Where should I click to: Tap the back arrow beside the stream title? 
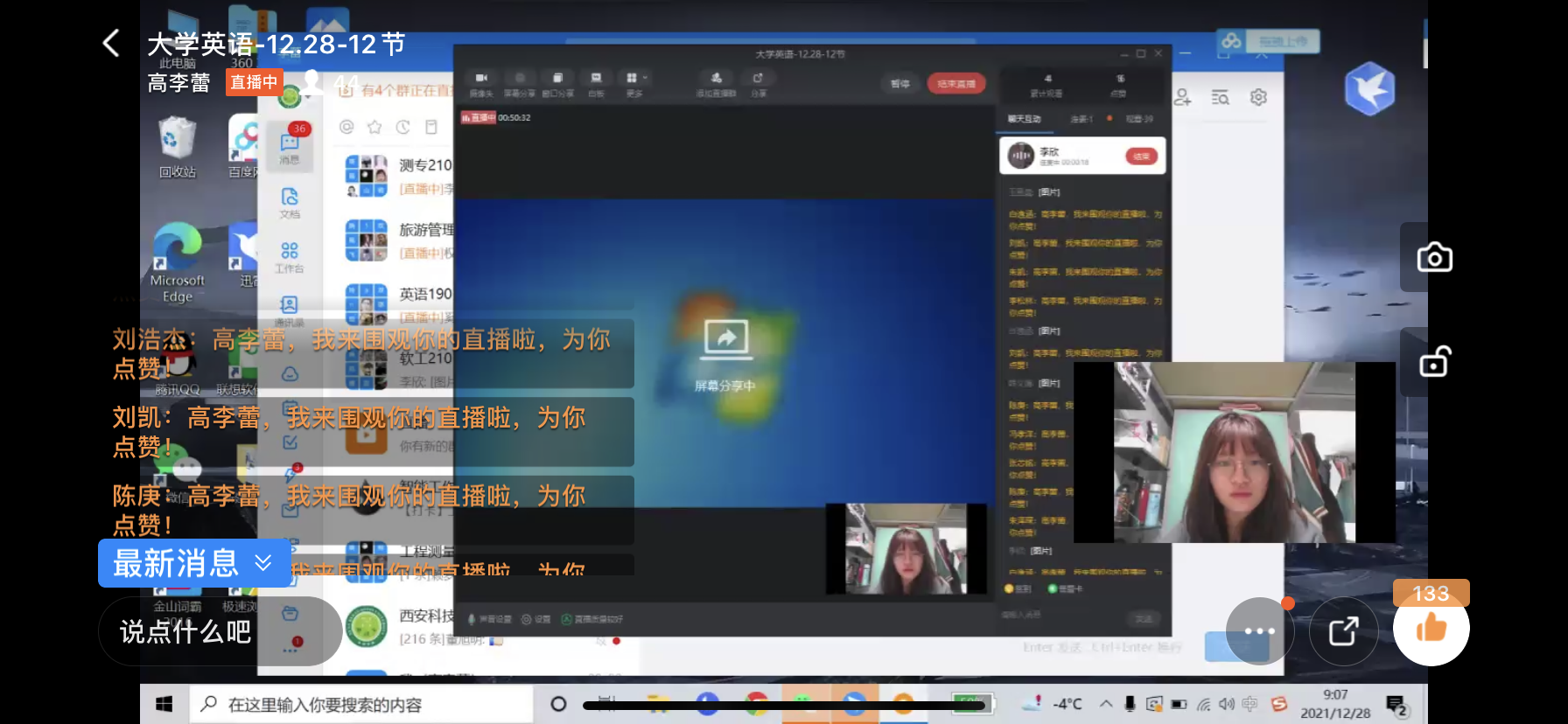click(x=111, y=43)
